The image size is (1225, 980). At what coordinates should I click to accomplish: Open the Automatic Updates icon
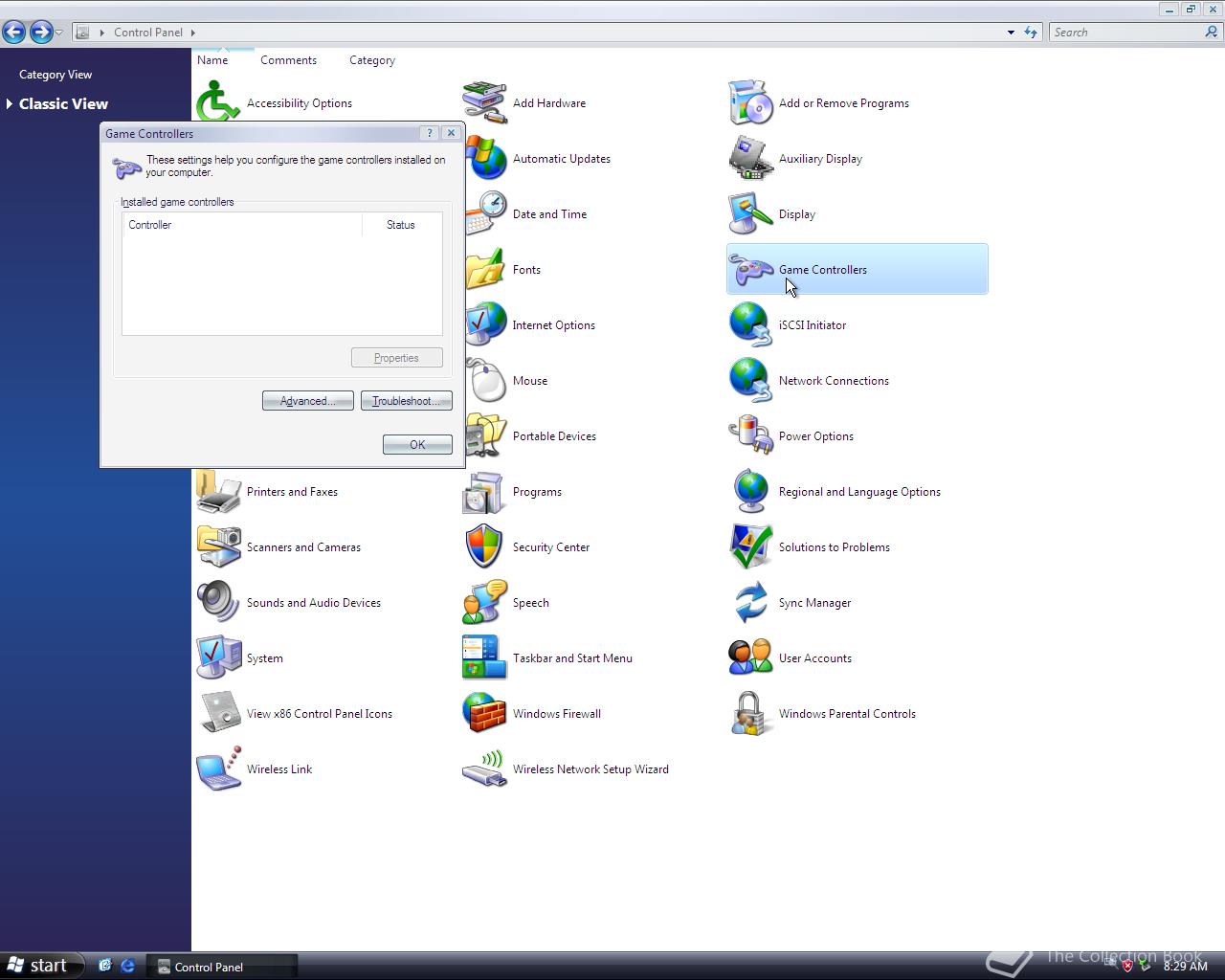point(484,159)
